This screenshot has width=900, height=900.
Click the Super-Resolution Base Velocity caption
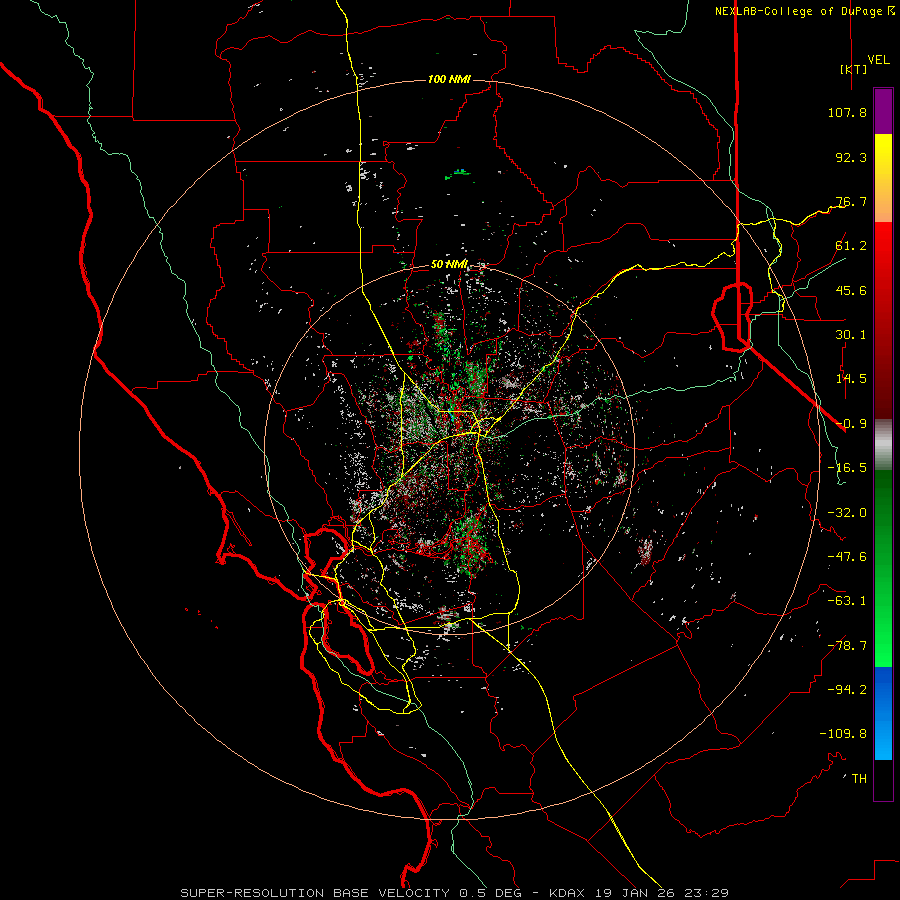tap(455, 893)
